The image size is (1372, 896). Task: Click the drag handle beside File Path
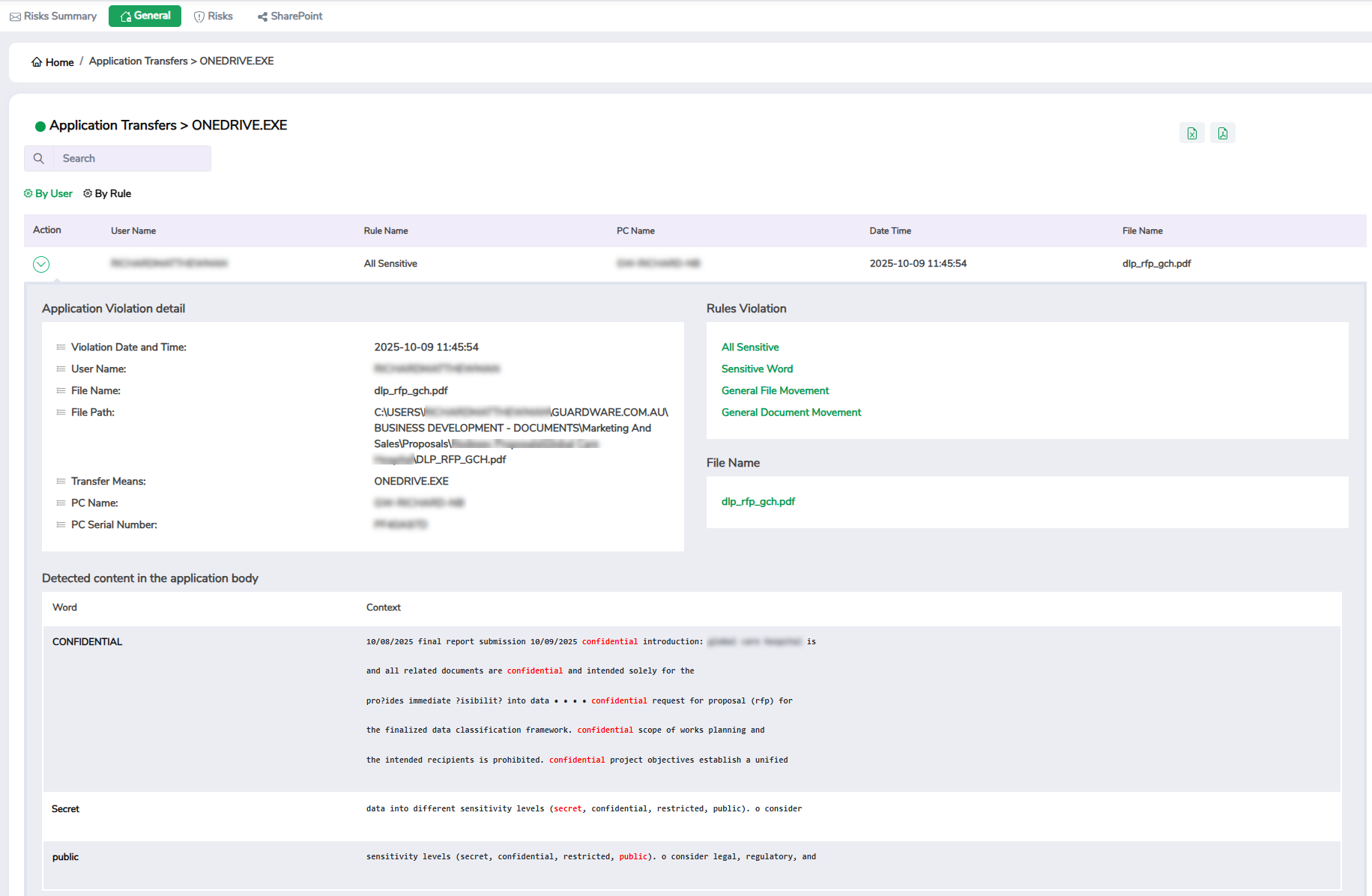(61, 413)
